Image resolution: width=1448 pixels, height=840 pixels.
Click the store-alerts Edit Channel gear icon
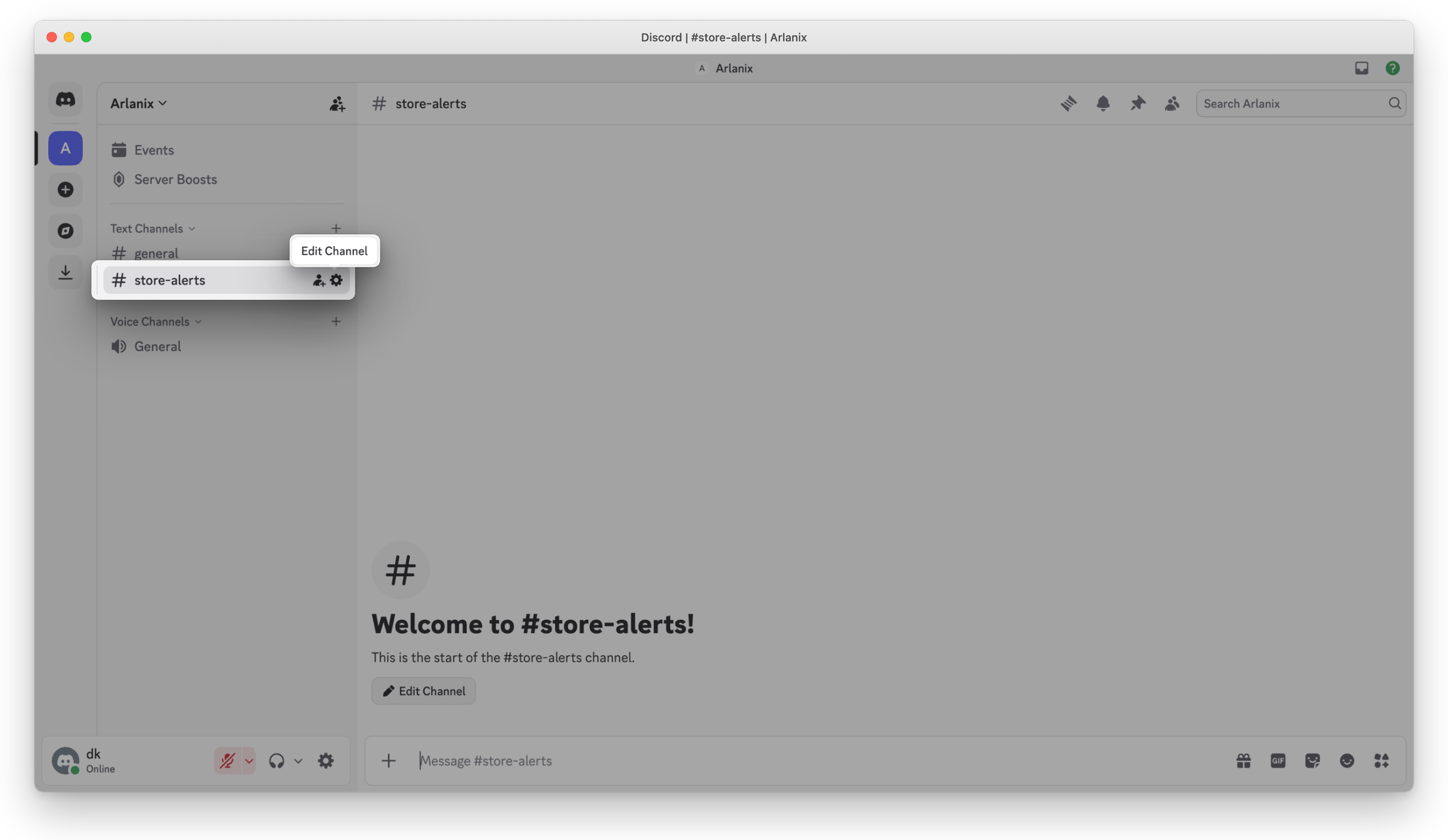(x=336, y=280)
